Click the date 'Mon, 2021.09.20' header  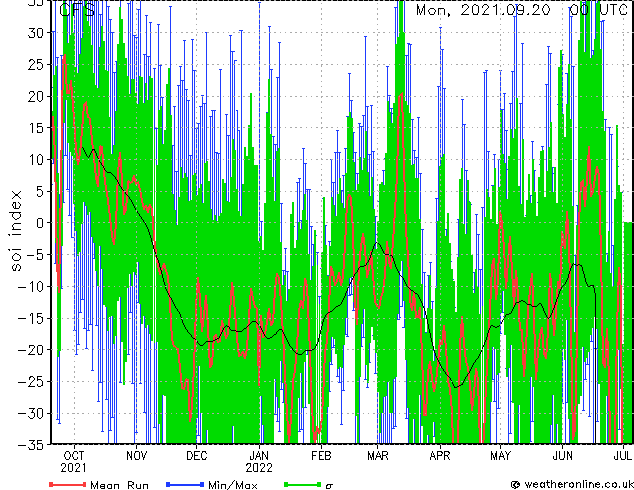coord(484,10)
